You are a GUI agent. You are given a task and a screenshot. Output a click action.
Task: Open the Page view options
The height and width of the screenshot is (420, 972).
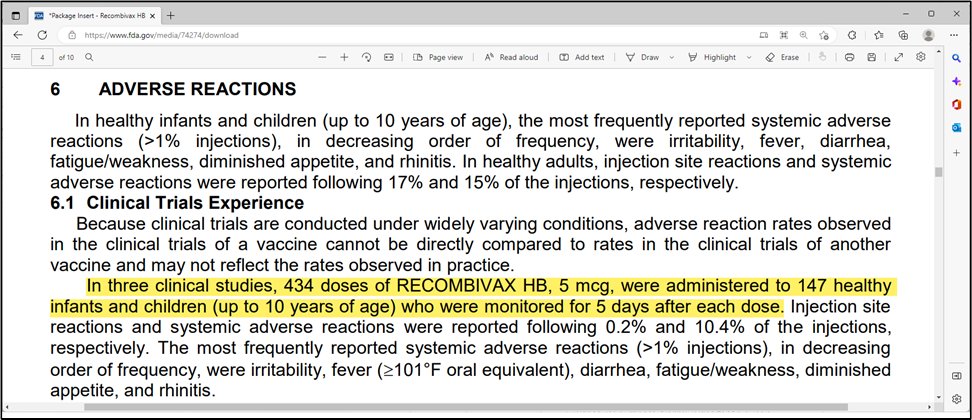[438, 58]
